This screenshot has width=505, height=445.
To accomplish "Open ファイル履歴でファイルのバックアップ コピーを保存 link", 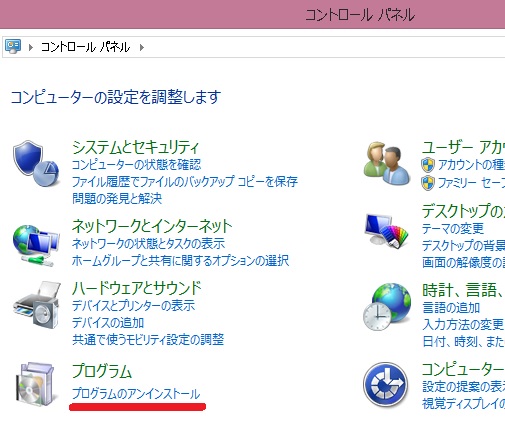I will pos(185,182).
